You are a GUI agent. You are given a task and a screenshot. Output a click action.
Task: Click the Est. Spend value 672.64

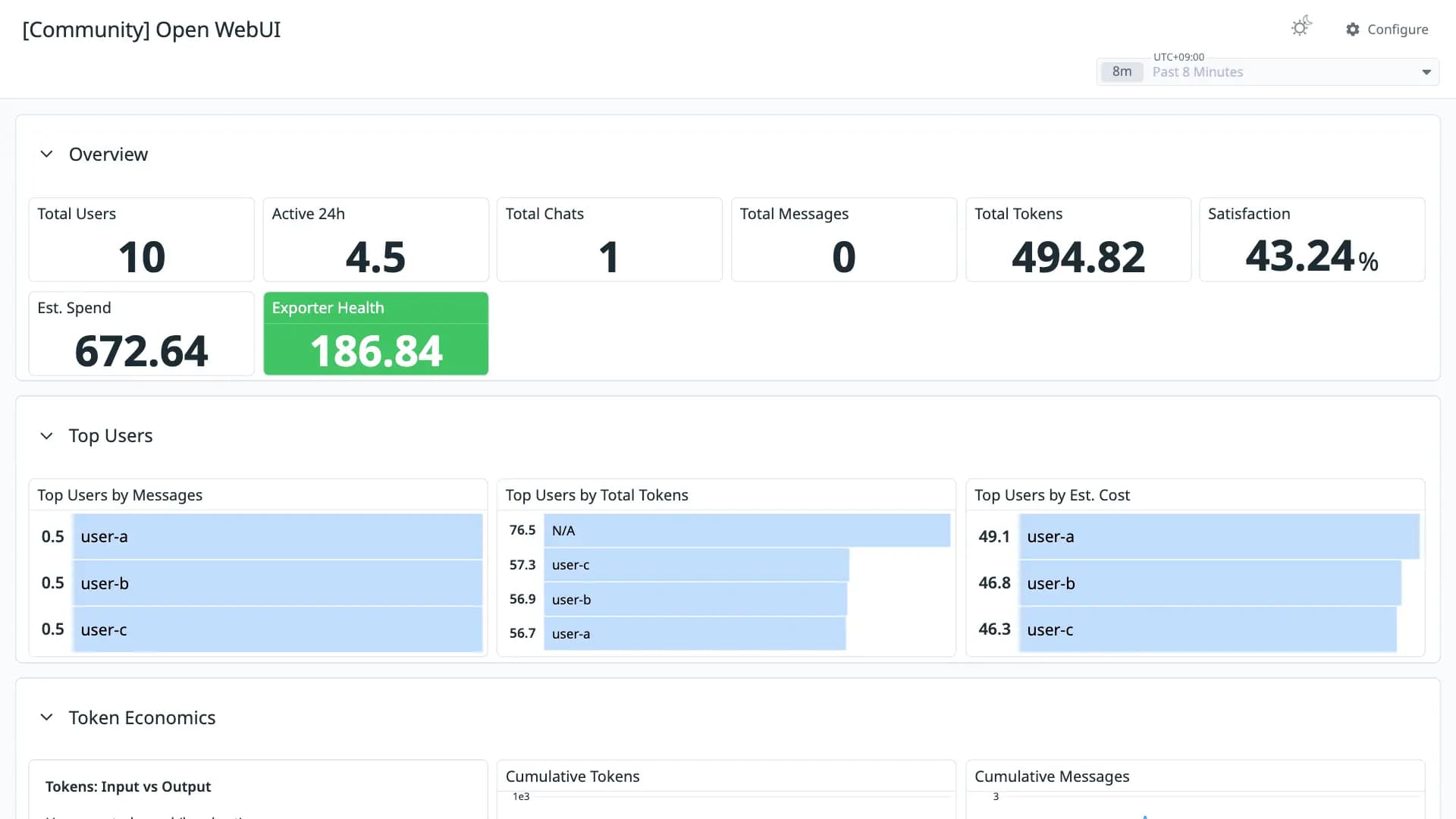[142, 351]
